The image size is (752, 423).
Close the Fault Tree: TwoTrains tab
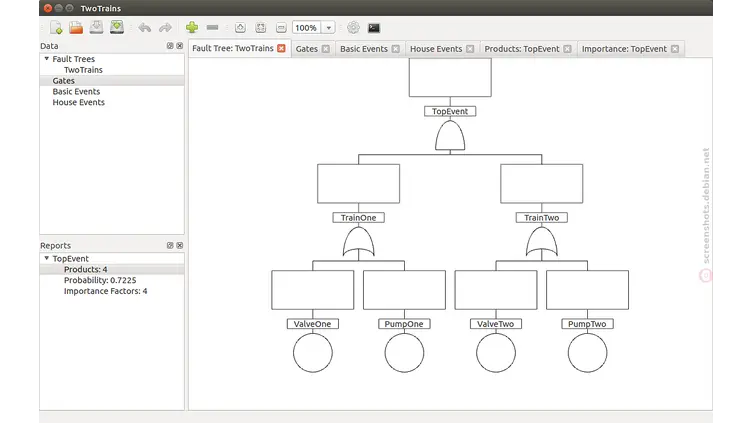(x=281, y=48)
